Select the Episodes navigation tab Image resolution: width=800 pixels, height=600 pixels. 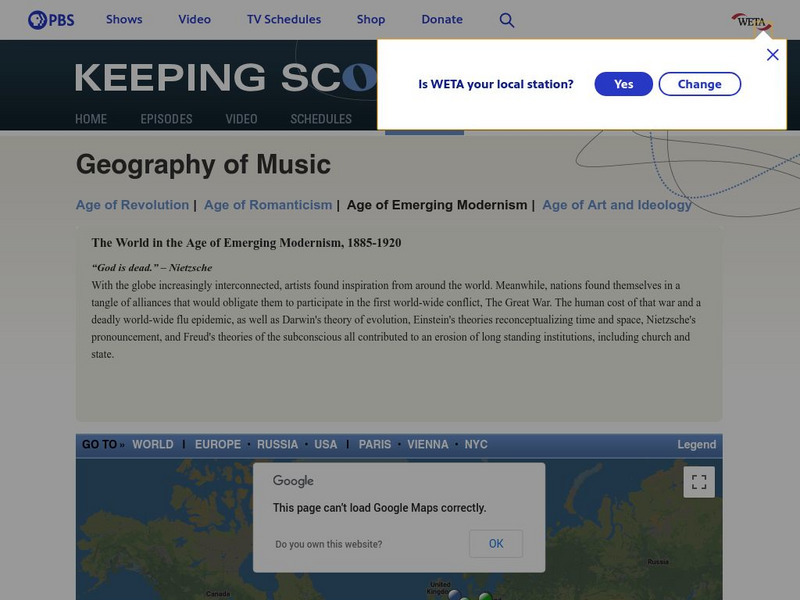(166, 119)
